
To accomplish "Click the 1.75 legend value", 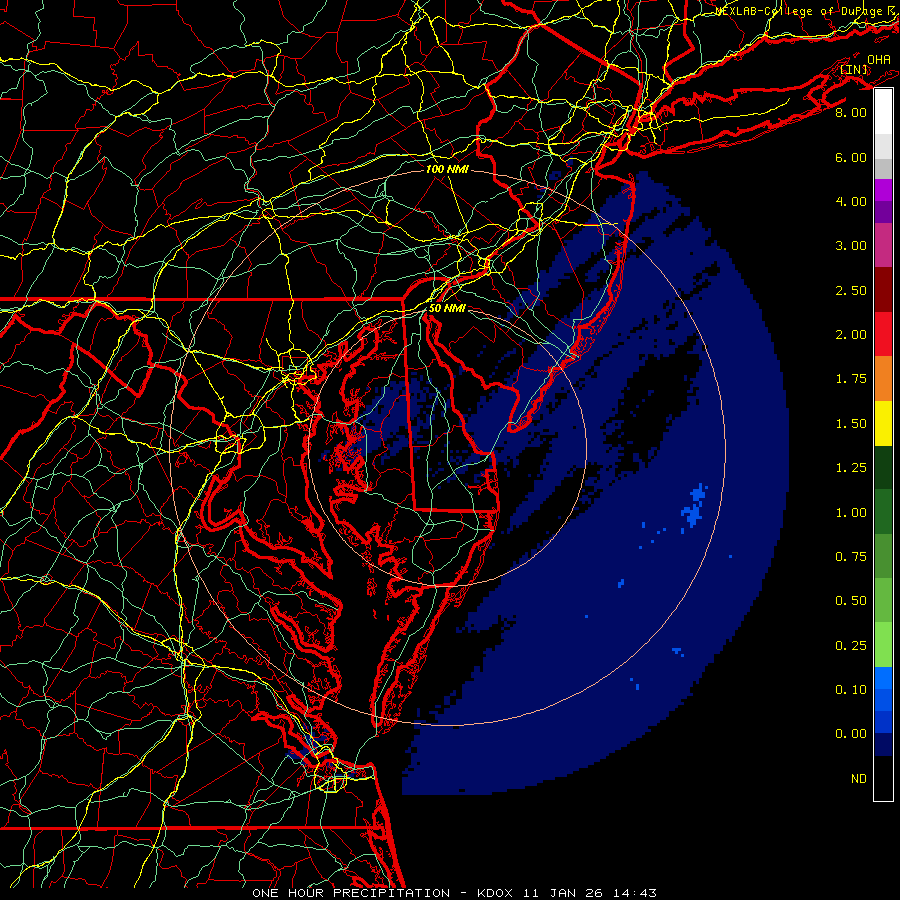I will click(x=851, y=379).
